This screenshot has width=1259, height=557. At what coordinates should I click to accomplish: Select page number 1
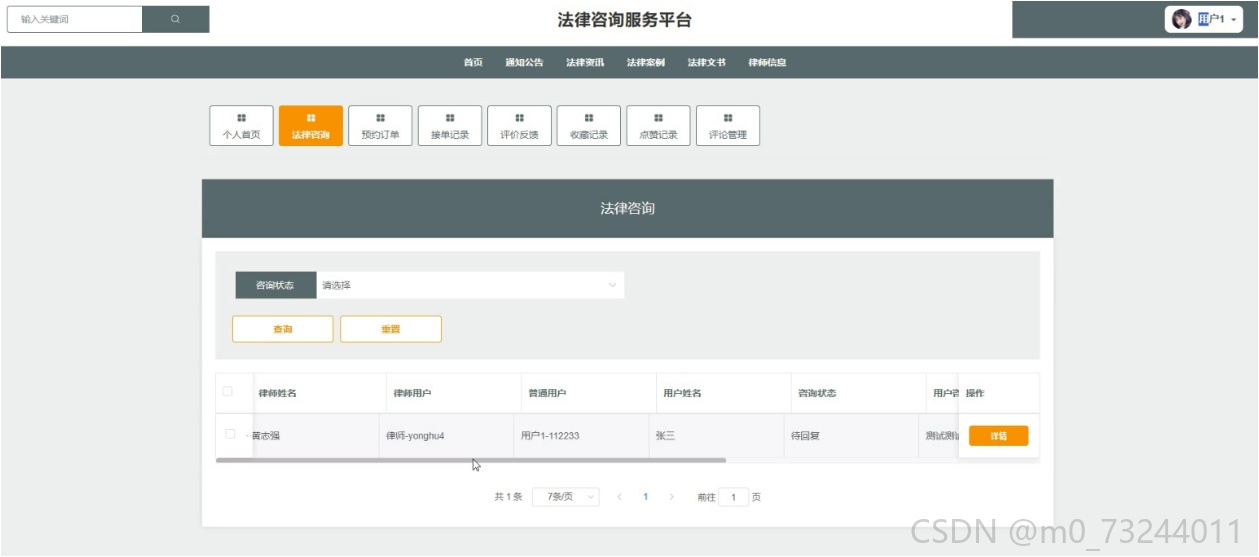[646, 496]
